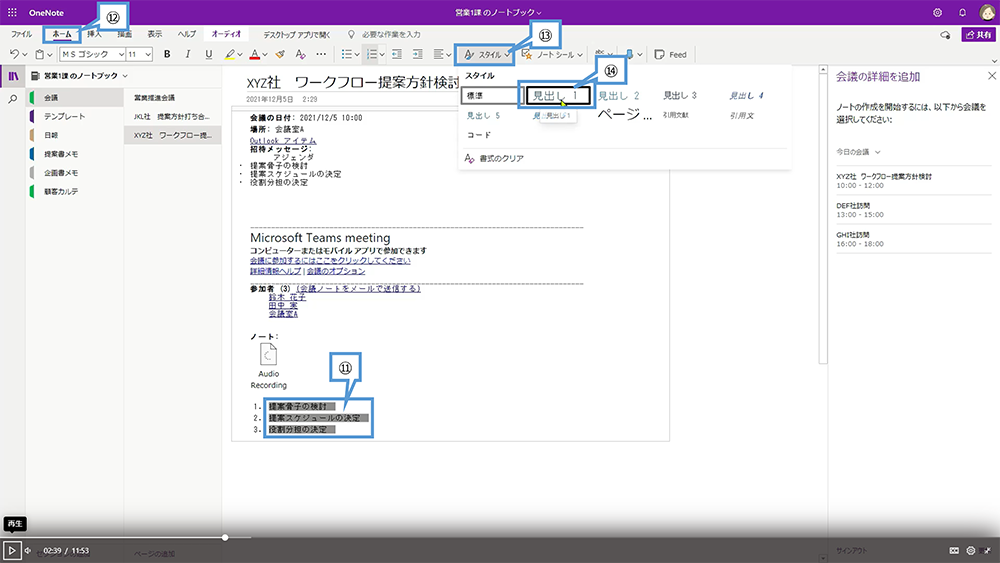Increase the paragraph indent
This screenshot has height=563, width=1000.
click(417, 54)
